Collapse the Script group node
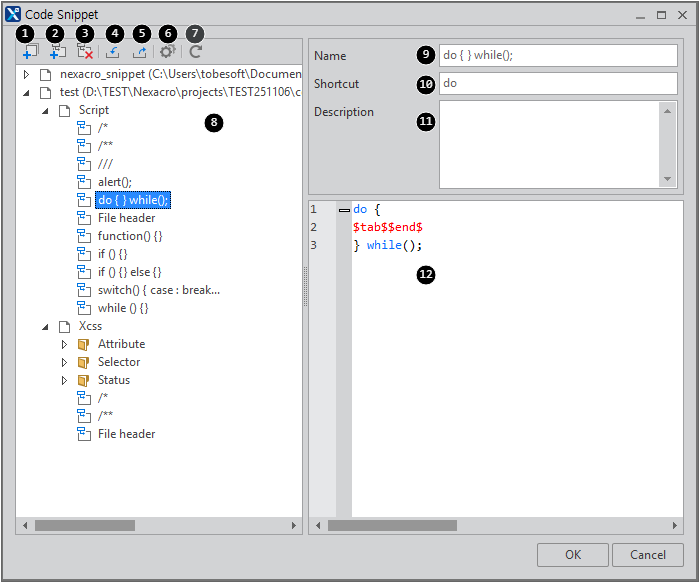The image size is (699, 582). pos(46,111)
